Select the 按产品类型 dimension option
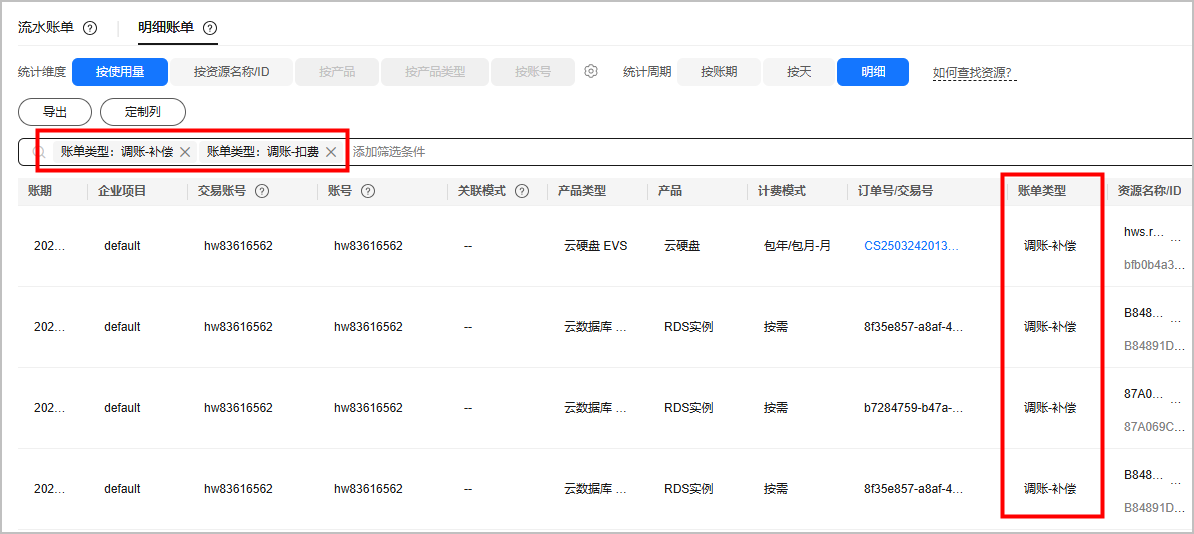This screenshot has width=1194, height=534. [436, 72]
